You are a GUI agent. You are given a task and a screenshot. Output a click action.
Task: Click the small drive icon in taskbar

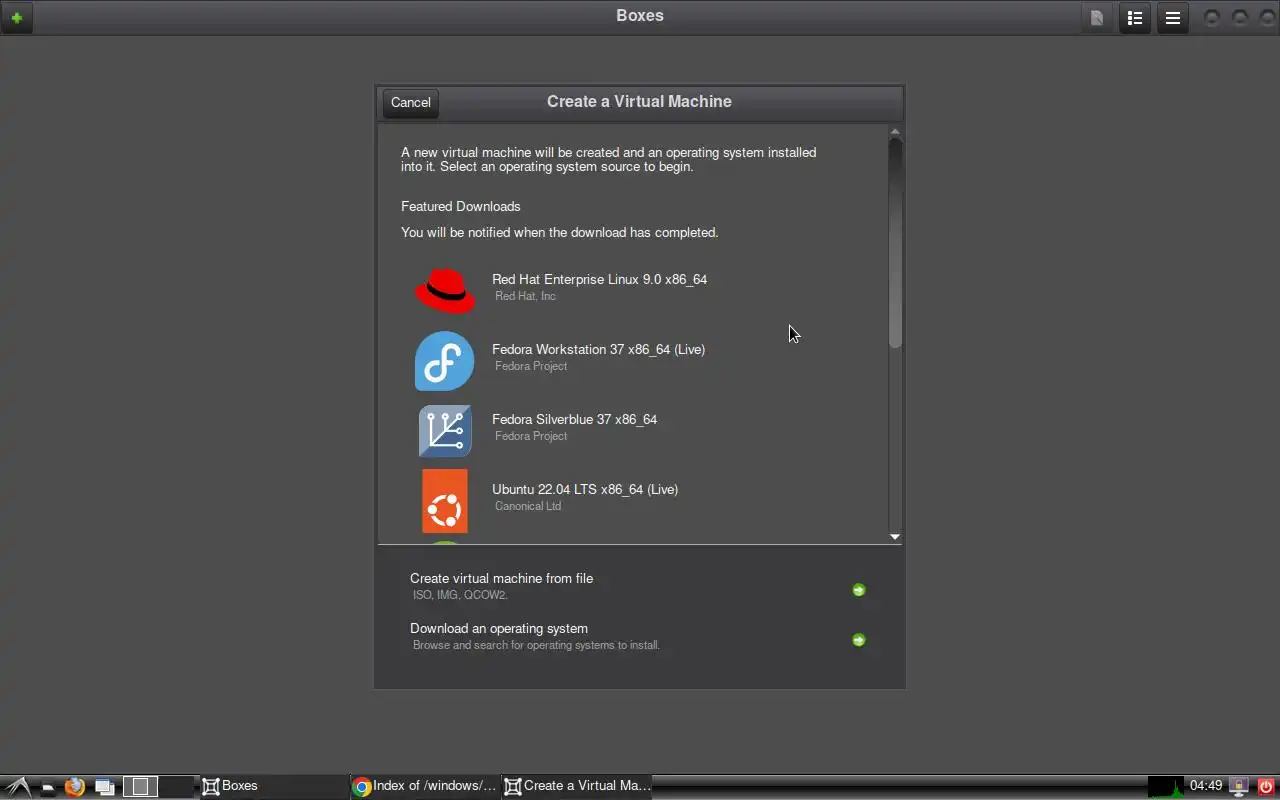[47, 788]
